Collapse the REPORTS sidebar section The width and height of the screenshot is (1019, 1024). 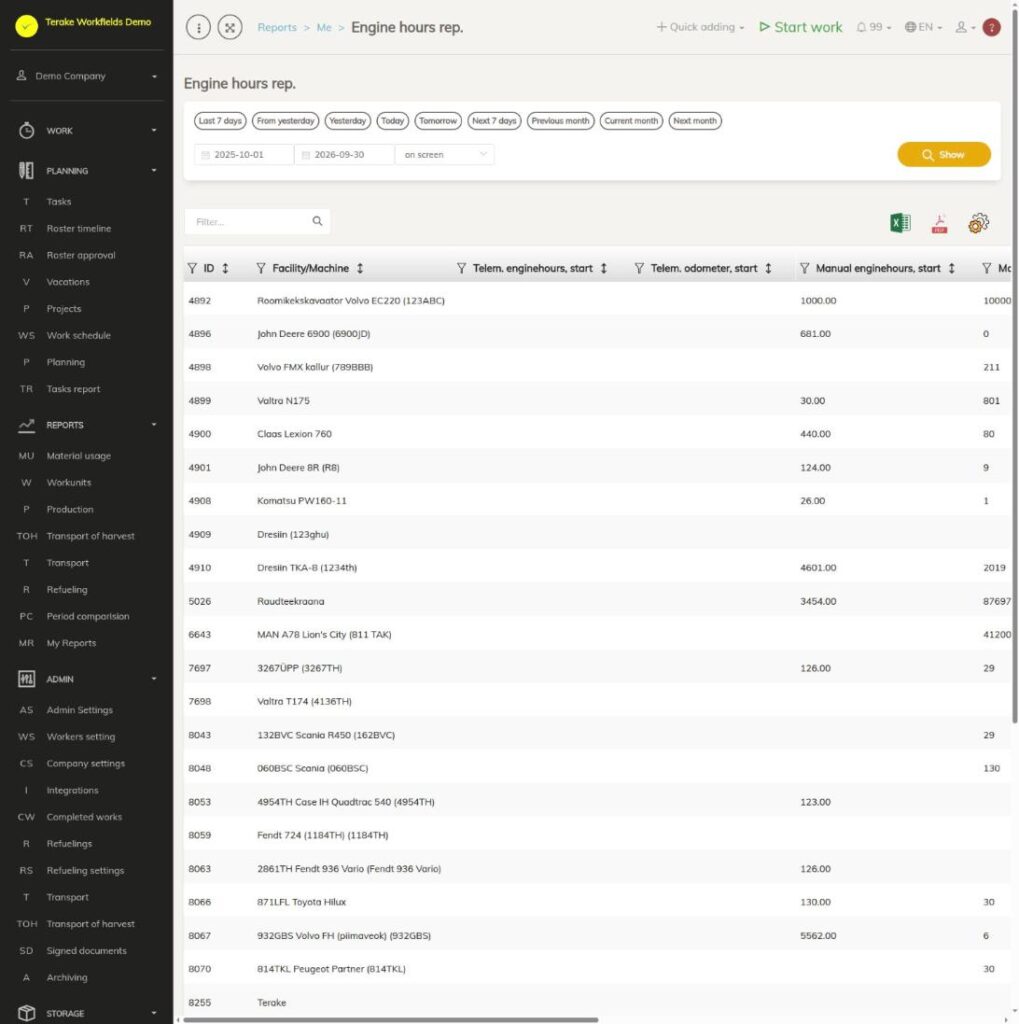coord(87,425)
